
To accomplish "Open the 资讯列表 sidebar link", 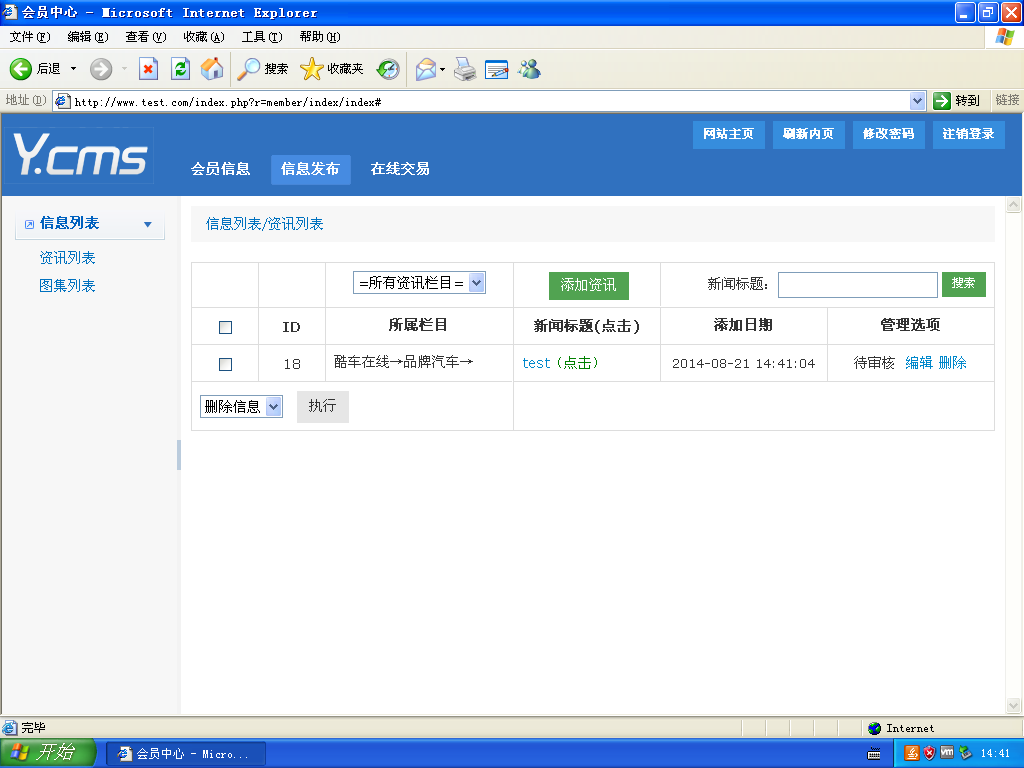I will [x=67, y=258].
